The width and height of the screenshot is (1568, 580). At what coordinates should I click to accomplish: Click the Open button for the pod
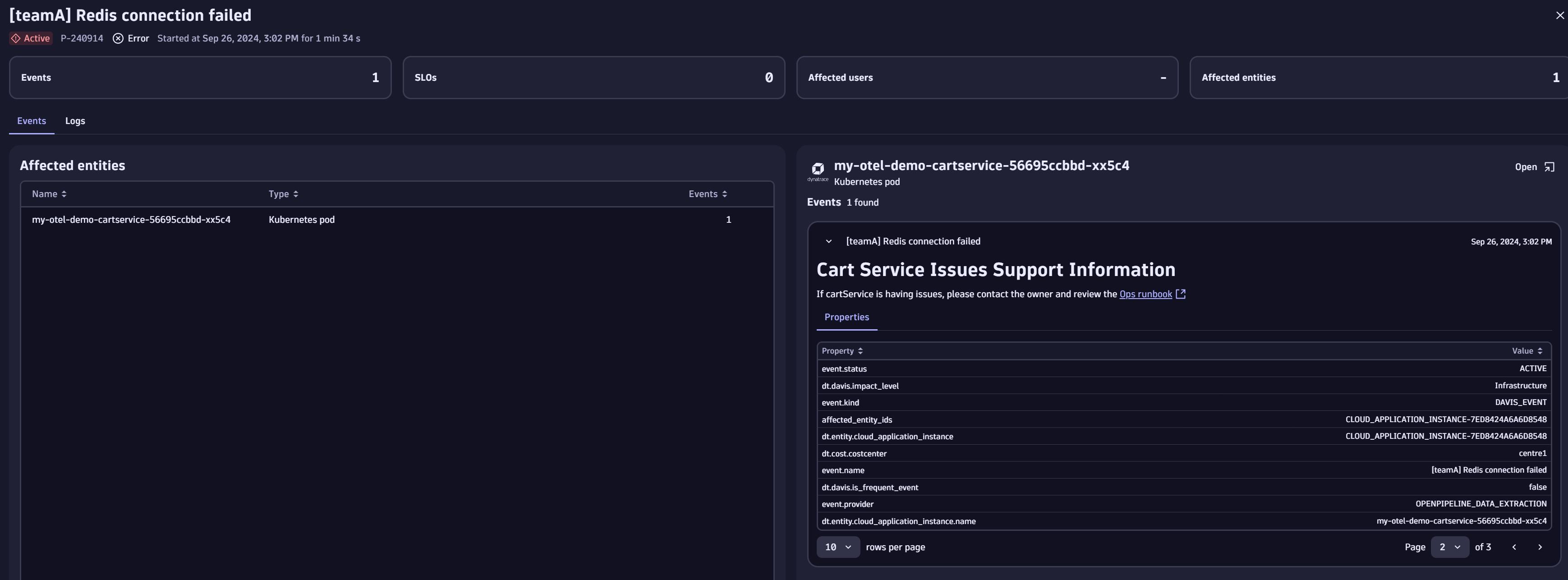coord(1535,167)
